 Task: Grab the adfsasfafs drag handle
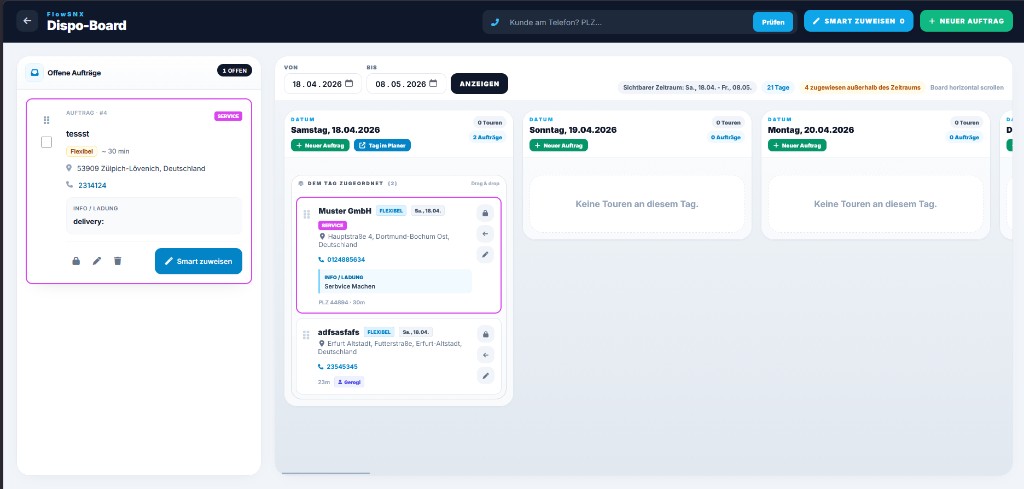pyautogui.click(x=306, y=335)
